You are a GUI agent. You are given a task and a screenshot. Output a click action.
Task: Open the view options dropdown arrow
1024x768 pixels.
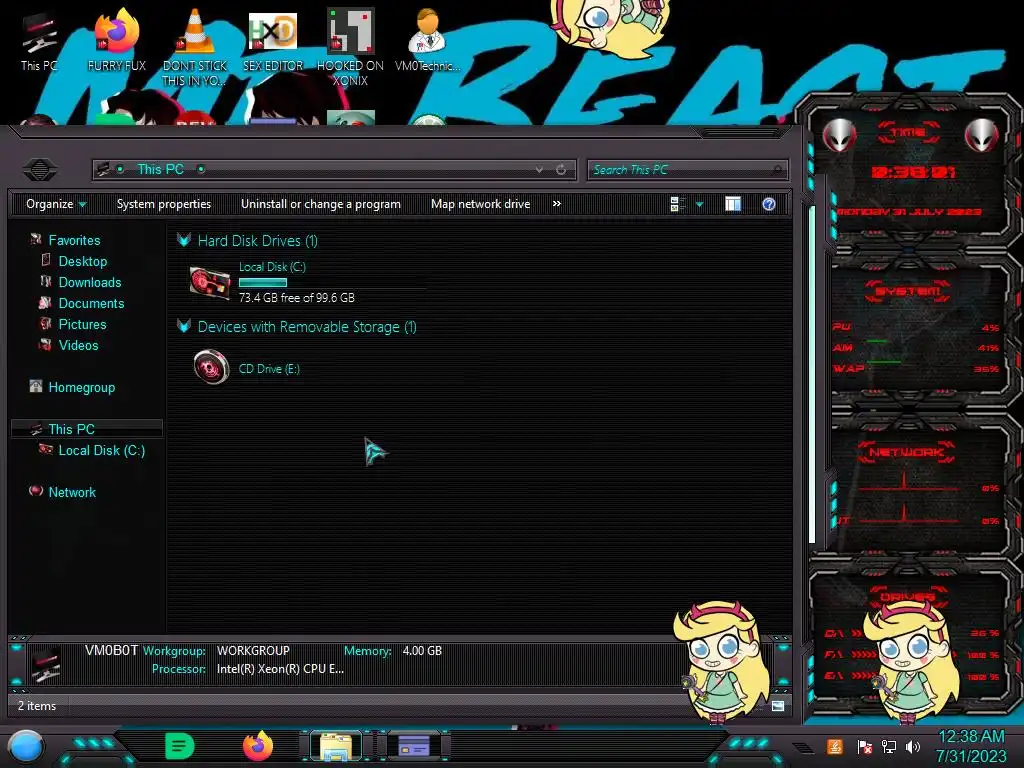tap(699, 204)
